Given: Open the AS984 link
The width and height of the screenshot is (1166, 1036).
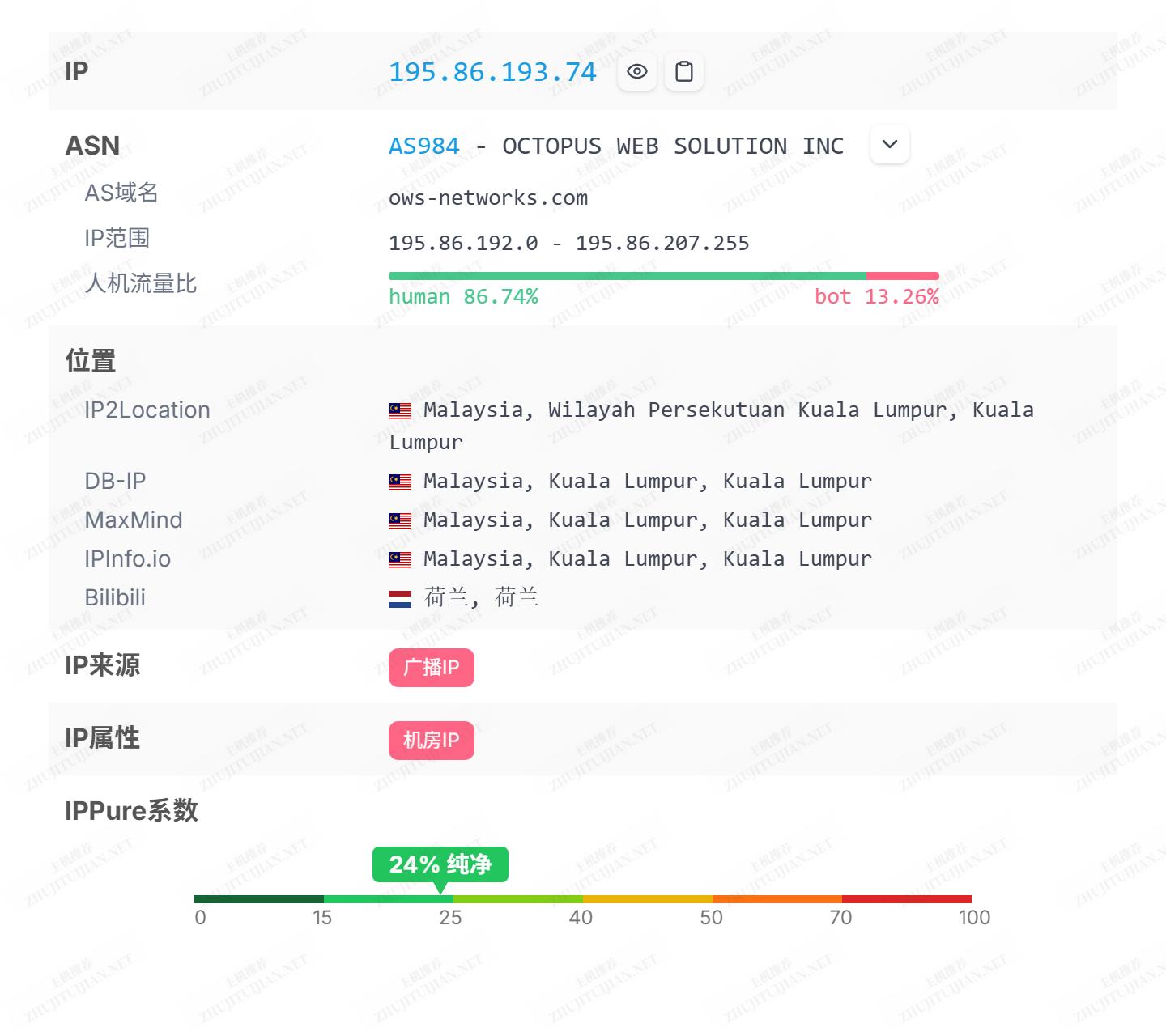Looking at the screenshot, I should click(423, 146).
